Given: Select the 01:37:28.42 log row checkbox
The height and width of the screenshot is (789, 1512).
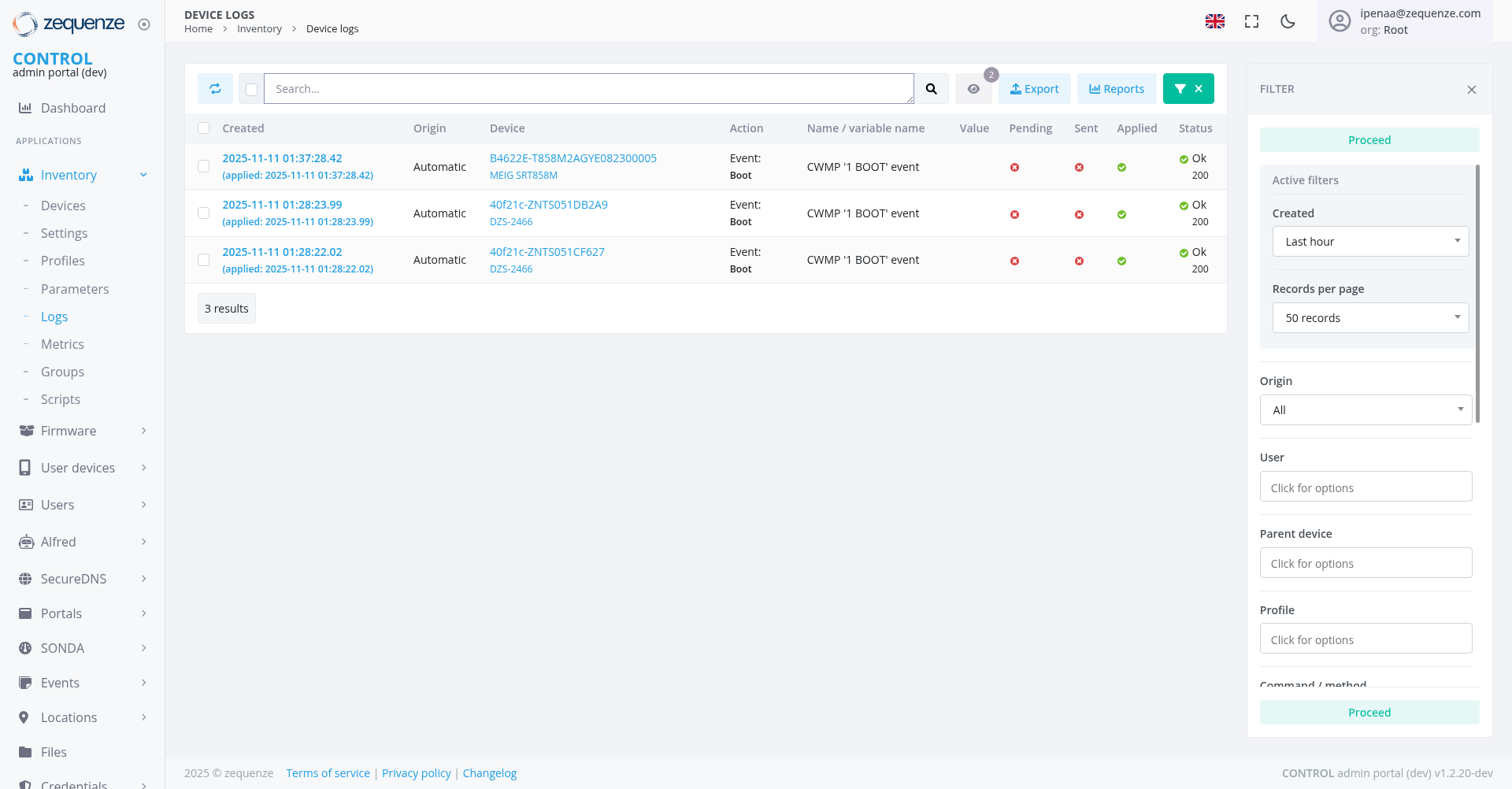Looking at the screenshot, I should 204,167.
